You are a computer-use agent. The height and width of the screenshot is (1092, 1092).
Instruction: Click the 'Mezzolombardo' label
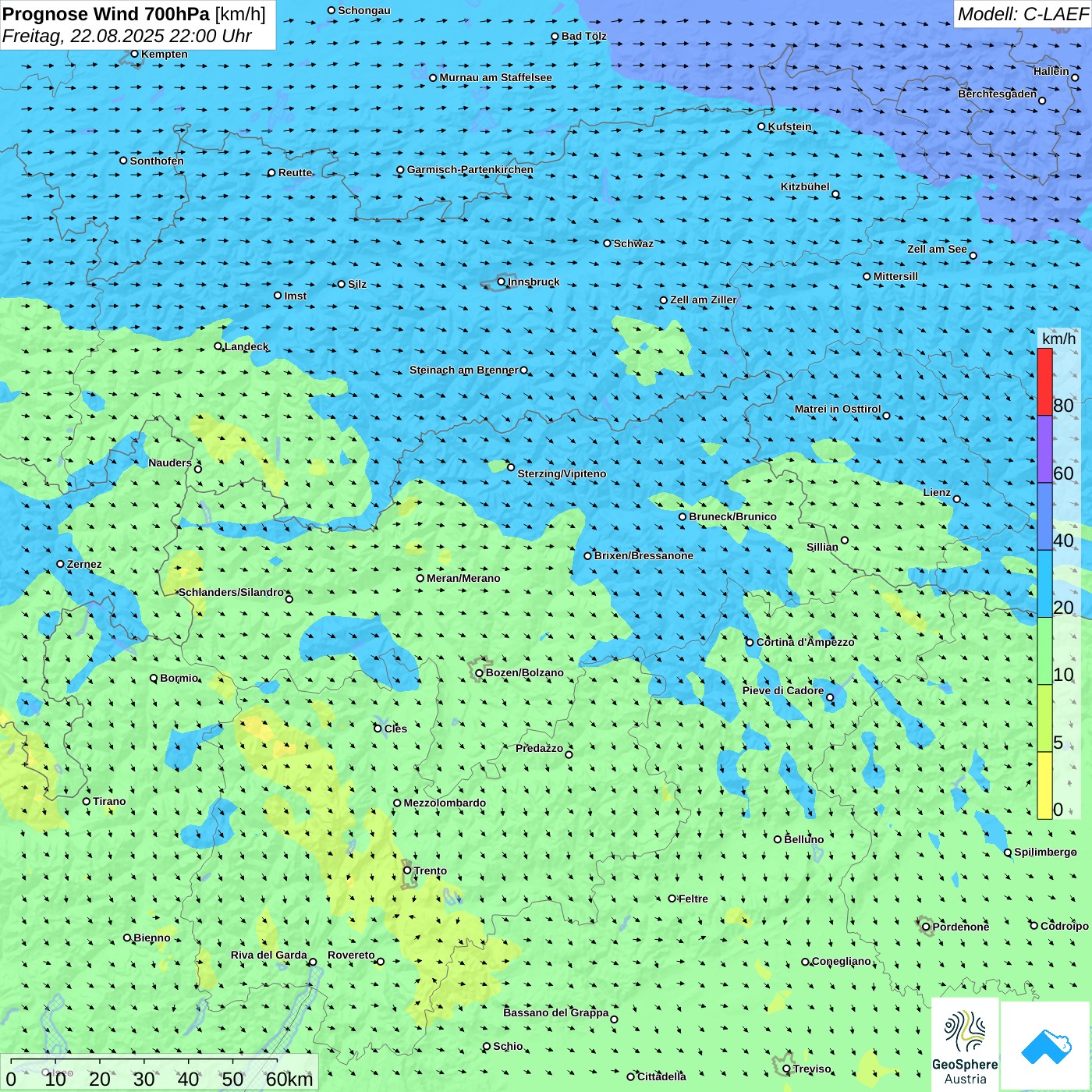pyautogui.click(x=445, y=803)
